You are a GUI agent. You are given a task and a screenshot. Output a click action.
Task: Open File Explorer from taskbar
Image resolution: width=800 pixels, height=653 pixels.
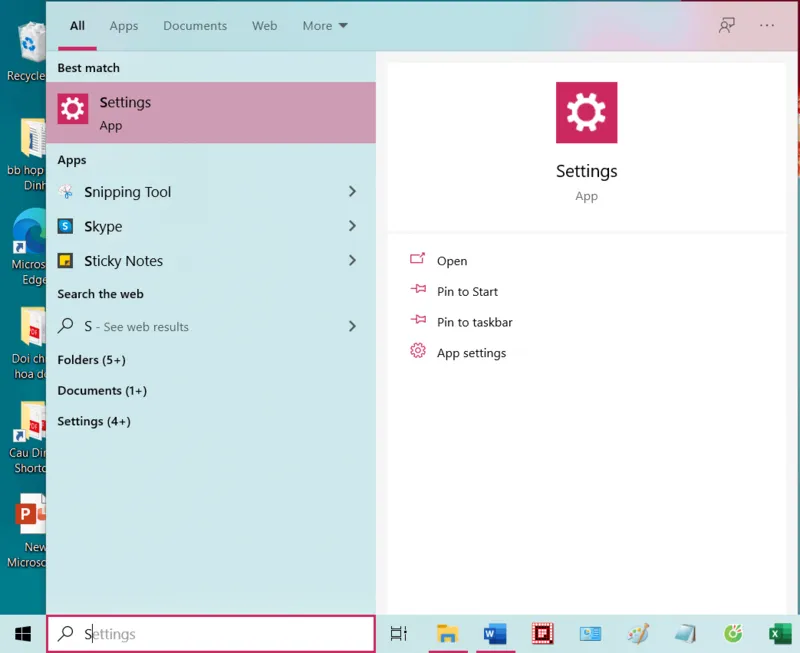[447, 634]
